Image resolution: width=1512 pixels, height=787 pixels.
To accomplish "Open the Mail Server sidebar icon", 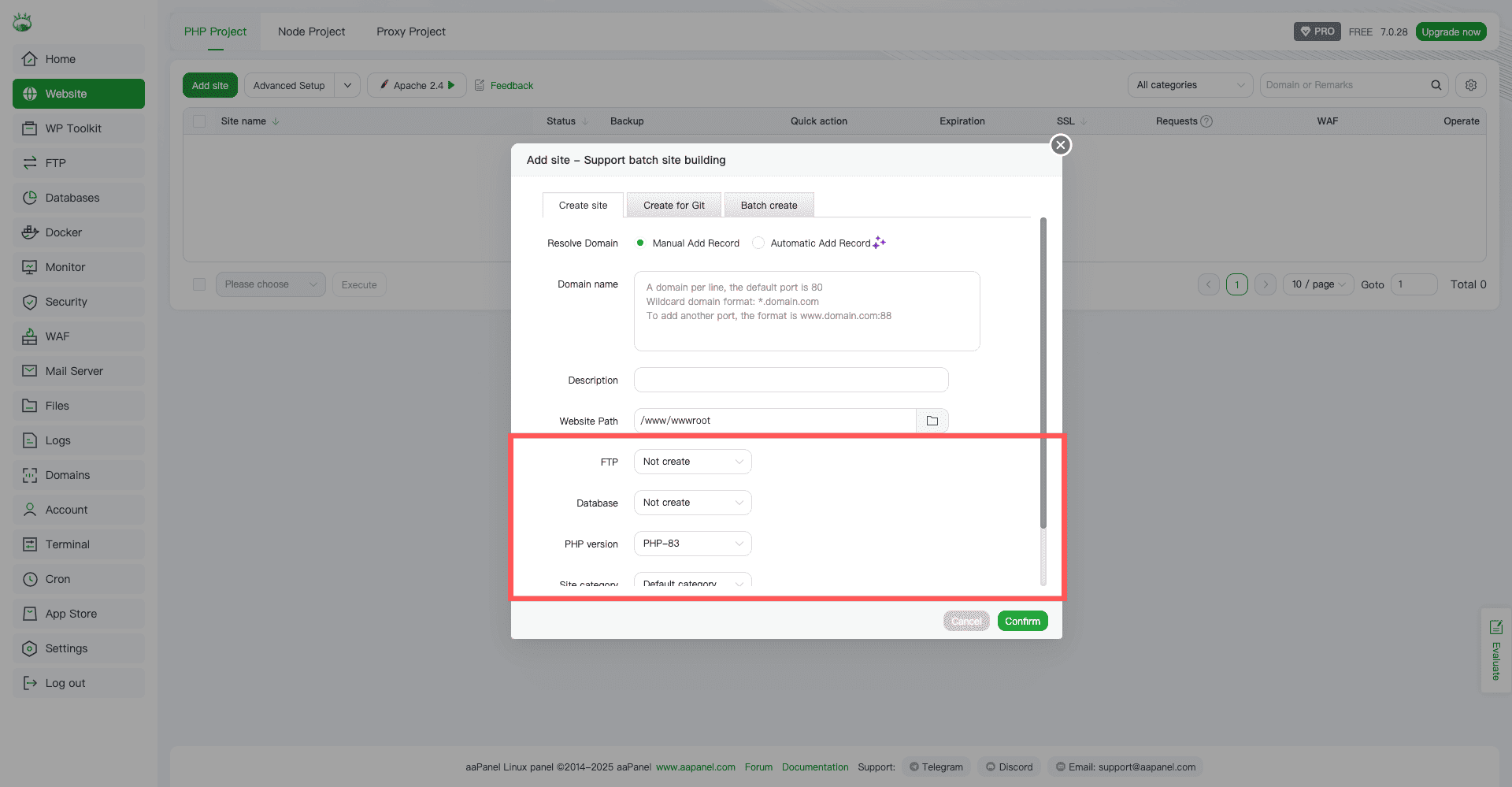I will (30, 371).
